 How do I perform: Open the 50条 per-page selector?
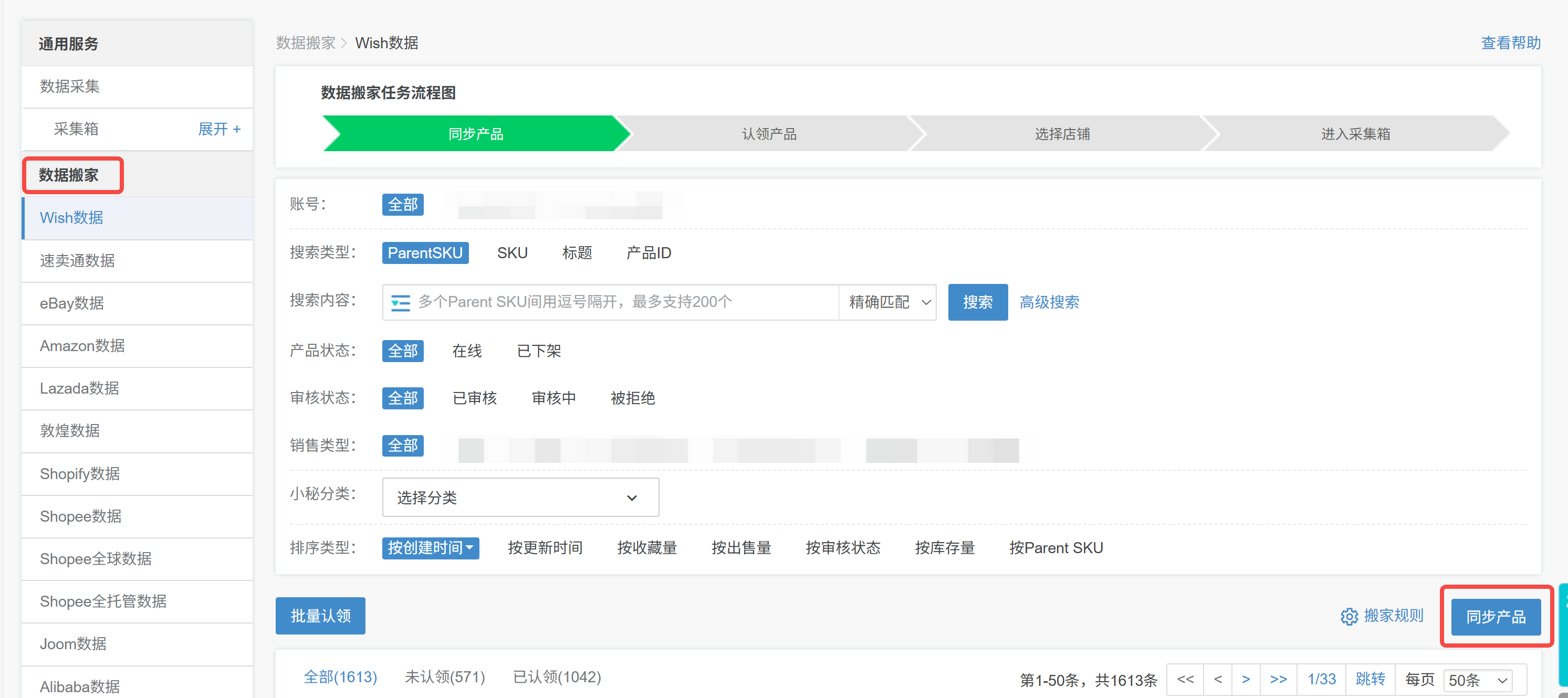[x=1477, y=680]
